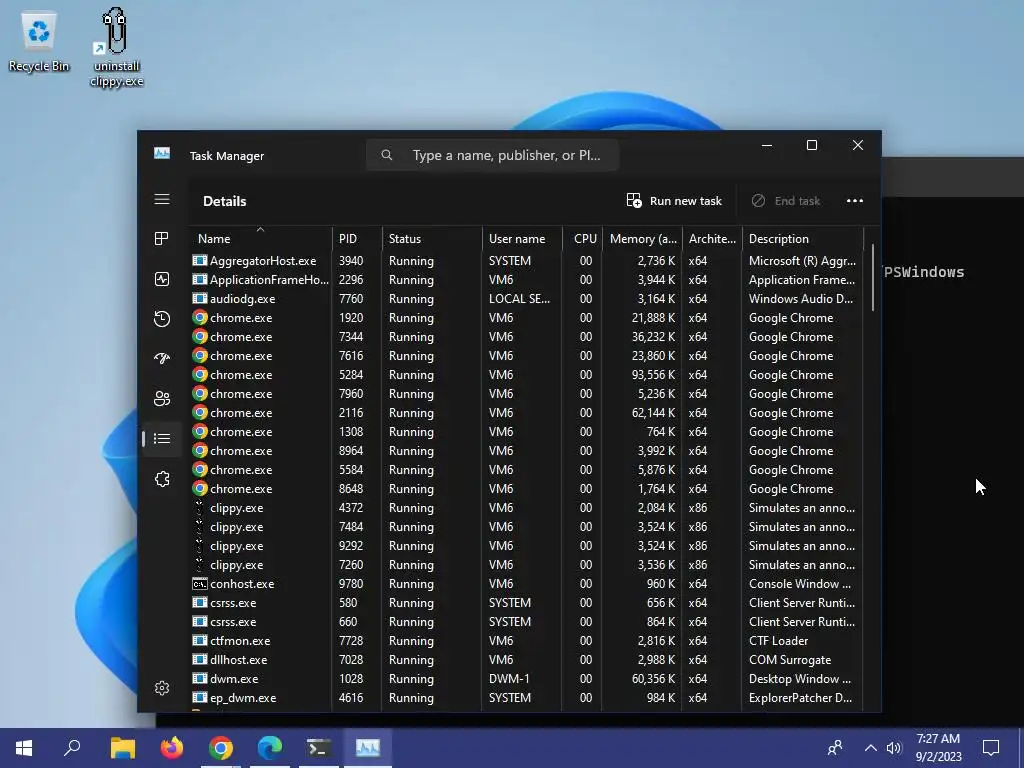This screenshot has width=1024, height=768.
Task: Select the ep_dwm.exe process row
Action: (x=526, y=697)
